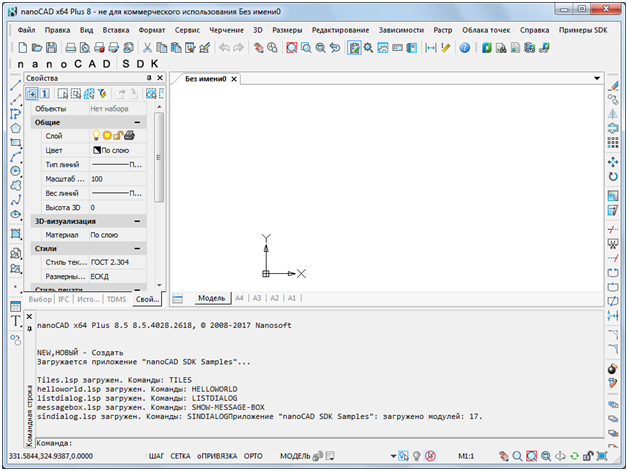The image size is (628, 471).
Task: Close the Свойства properties panel
Action: click(x=160, y=78)
